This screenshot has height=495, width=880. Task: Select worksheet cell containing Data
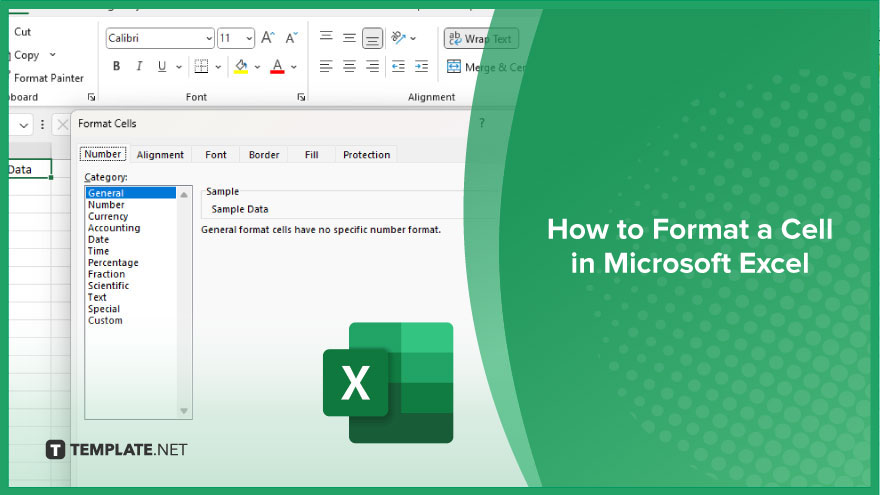click(30, 169)
